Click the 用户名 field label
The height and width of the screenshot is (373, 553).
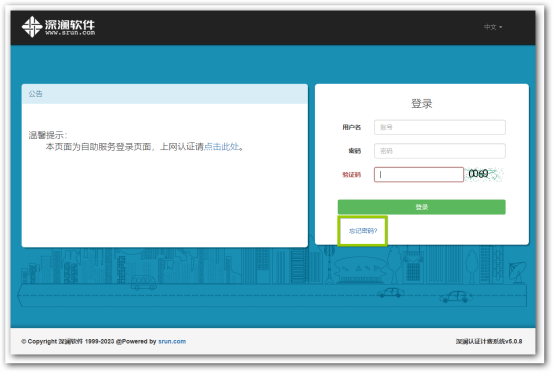tap(352, 127)
